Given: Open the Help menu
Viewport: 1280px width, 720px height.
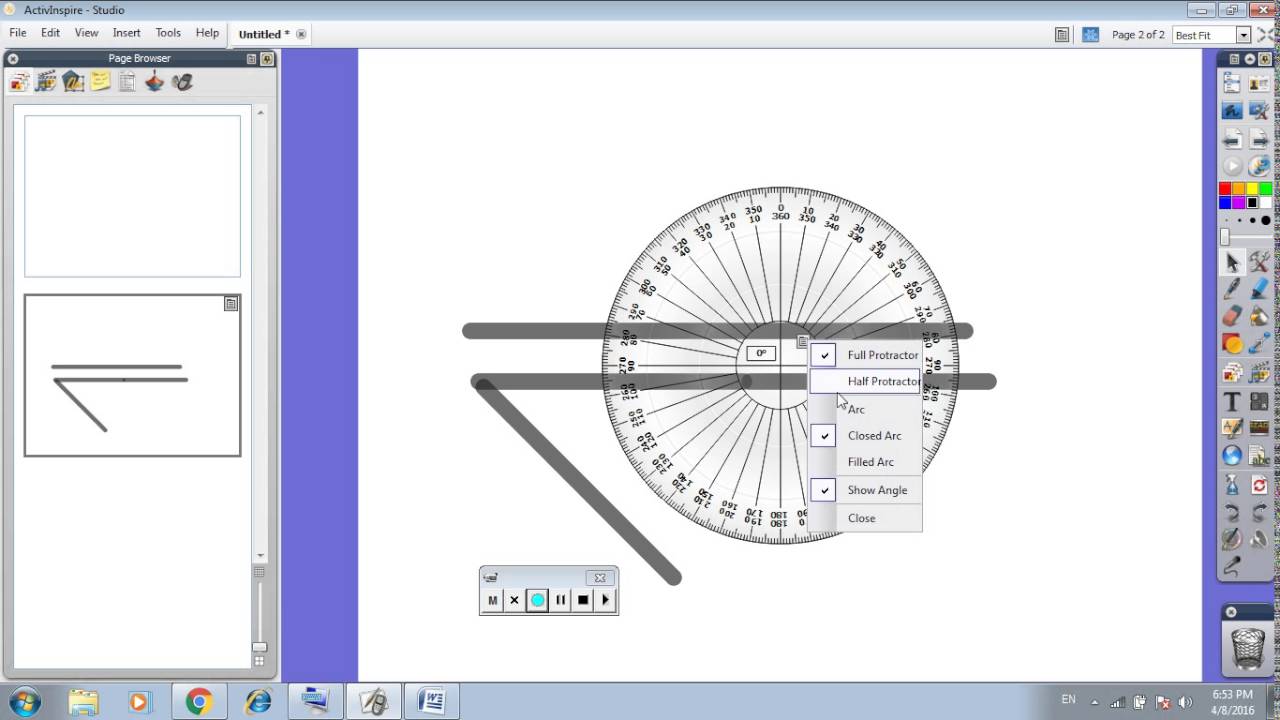Looking at the screenshot, I should (x=207, y=33).
